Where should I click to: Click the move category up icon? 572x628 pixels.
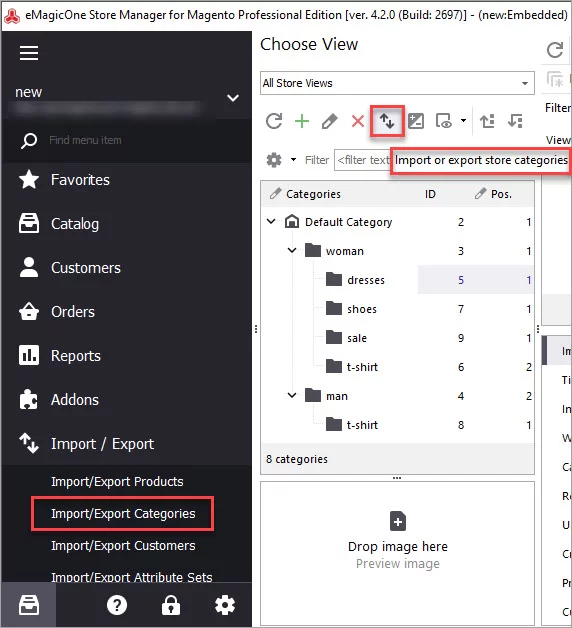(x=487, y=121)
